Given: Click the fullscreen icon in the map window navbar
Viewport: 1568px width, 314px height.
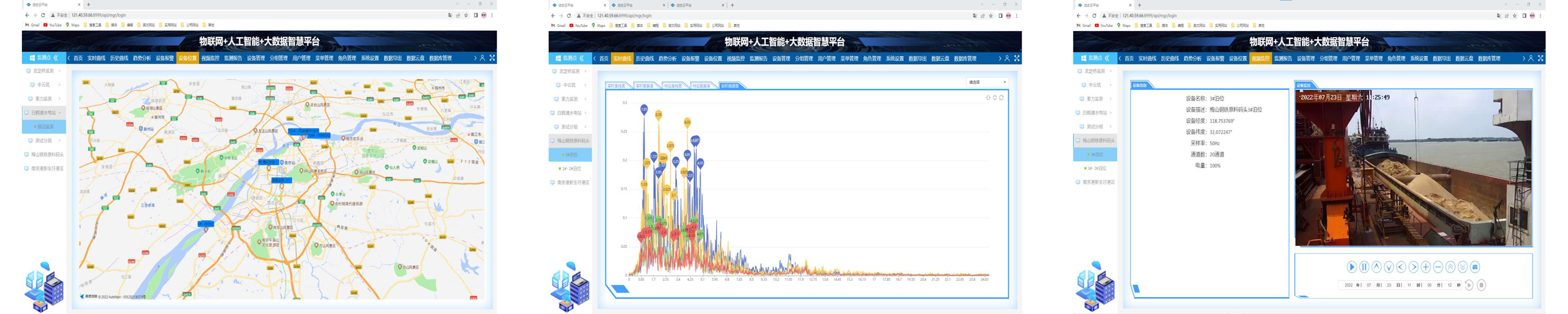Looking at the screenshot, I should pyautogui.click(x=492, y=58).
